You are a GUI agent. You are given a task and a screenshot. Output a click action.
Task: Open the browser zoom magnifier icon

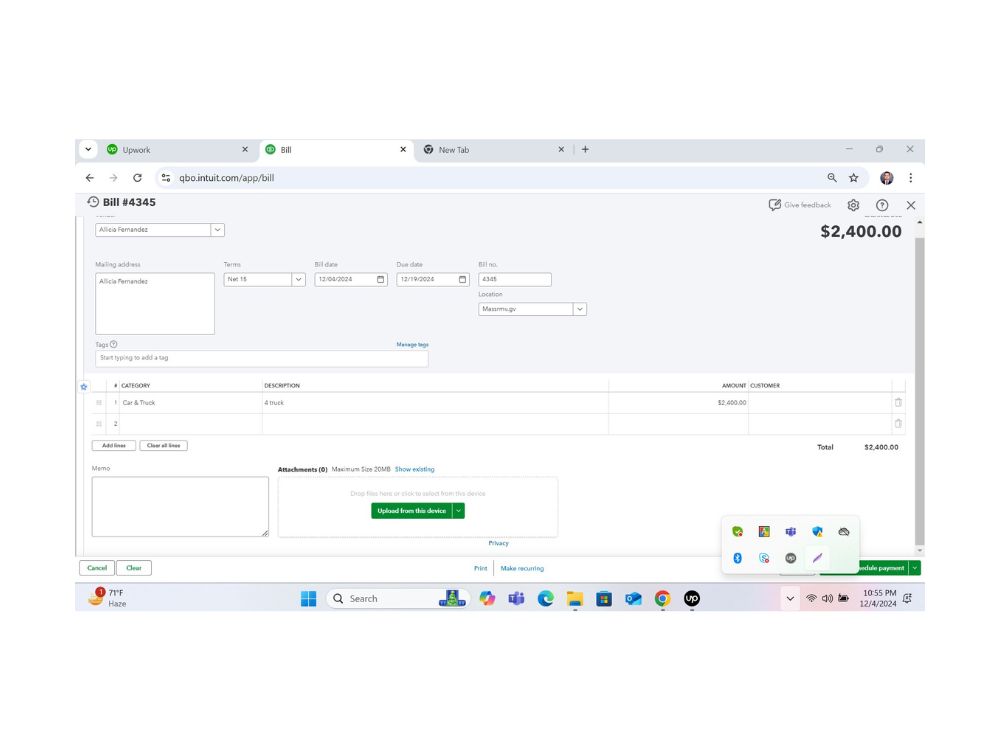pos(832,178)
